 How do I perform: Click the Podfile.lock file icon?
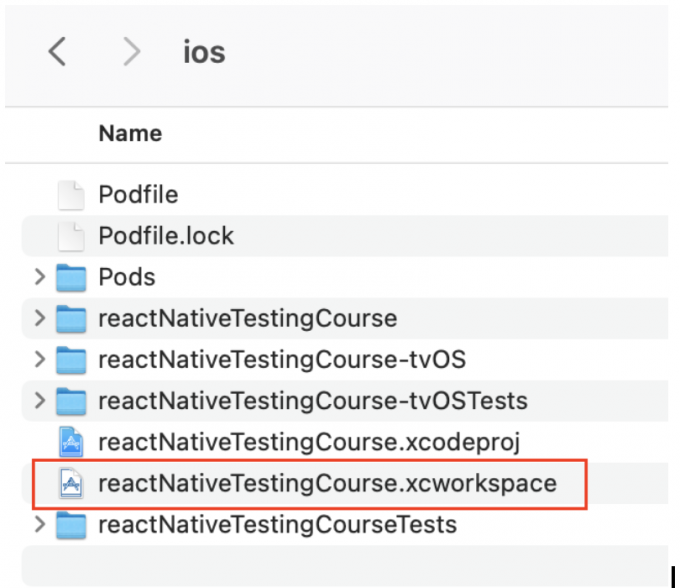point(71,236)
